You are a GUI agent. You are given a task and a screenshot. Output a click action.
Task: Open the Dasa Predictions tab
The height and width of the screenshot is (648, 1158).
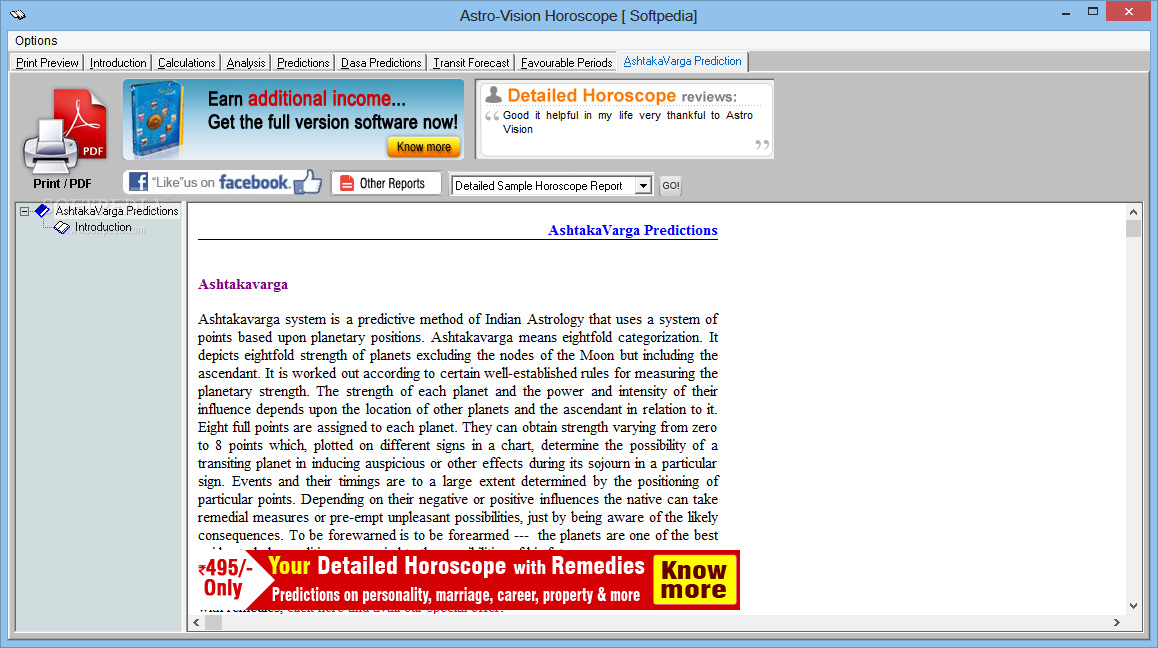381,63
